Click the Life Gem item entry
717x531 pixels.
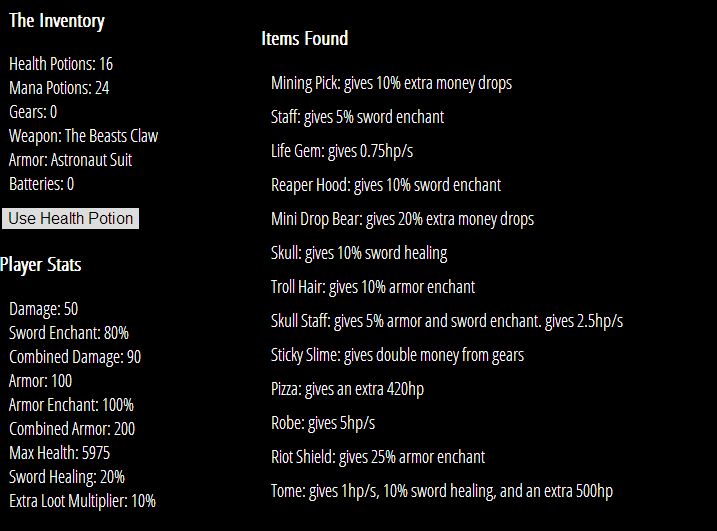(x=342, y=151)
